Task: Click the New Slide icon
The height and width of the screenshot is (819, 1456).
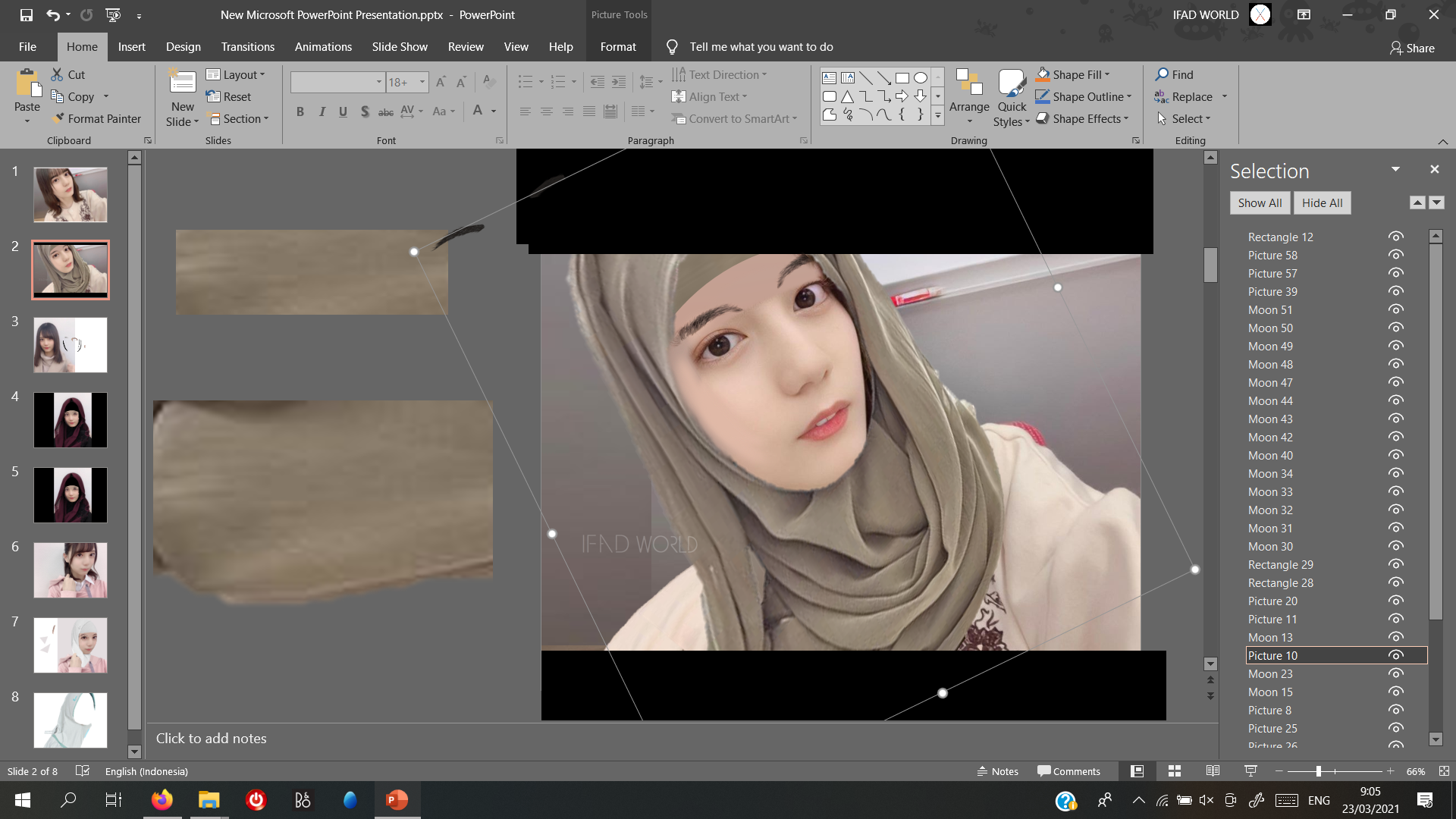Action: (x=183, y=83)
